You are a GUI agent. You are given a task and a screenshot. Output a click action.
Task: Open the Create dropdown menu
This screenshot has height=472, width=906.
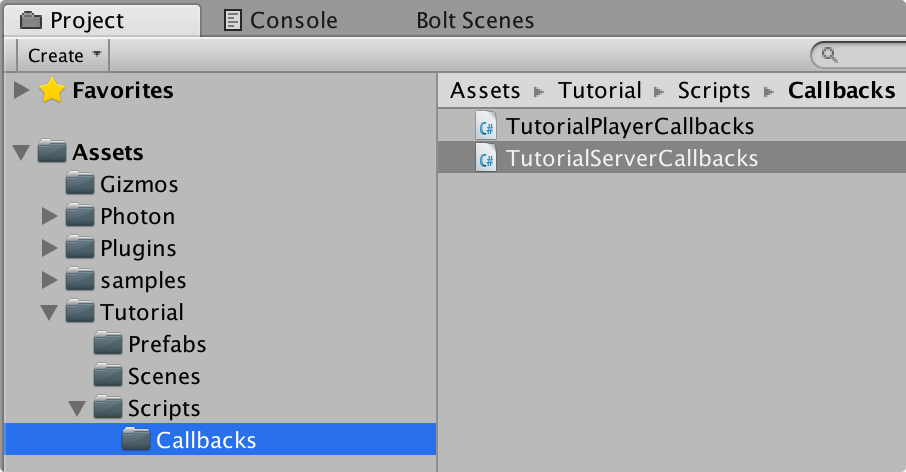click(63, 55)
